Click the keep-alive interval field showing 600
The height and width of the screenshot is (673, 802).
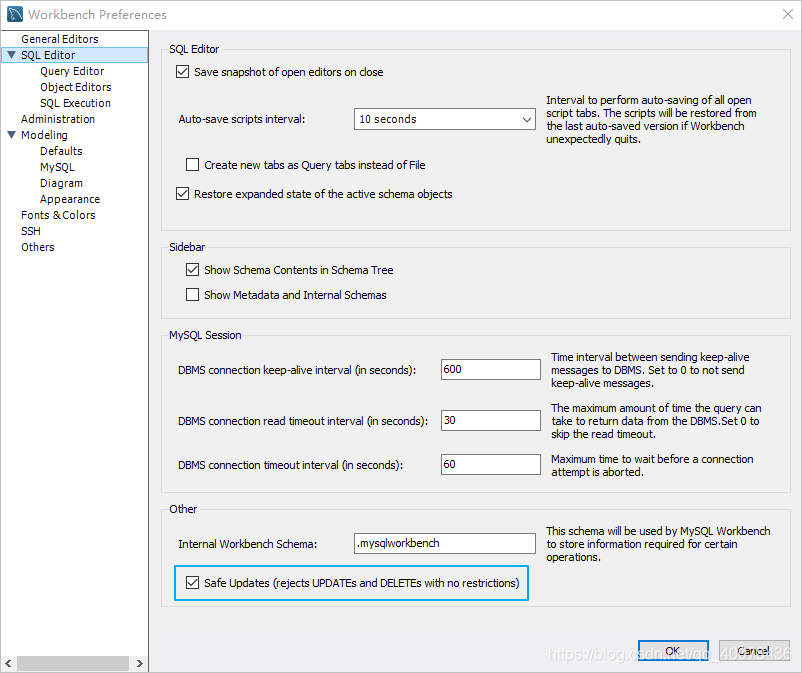[x=491, y=369]
